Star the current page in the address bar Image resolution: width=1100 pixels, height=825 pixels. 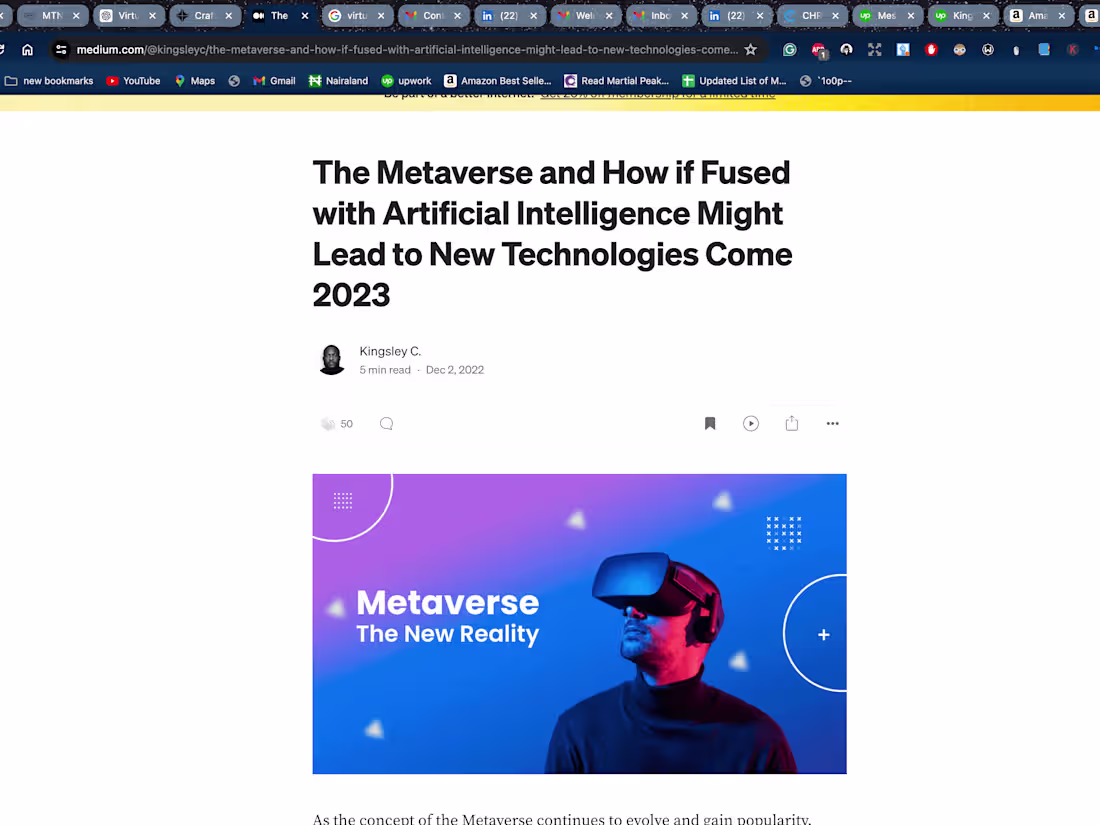coord(750,48)
